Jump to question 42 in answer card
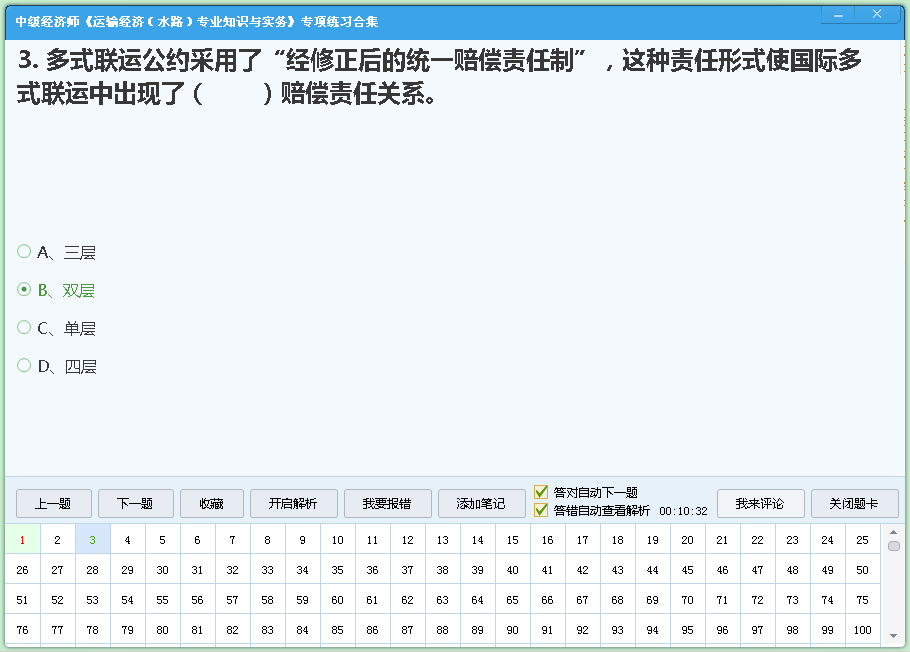 582,570
